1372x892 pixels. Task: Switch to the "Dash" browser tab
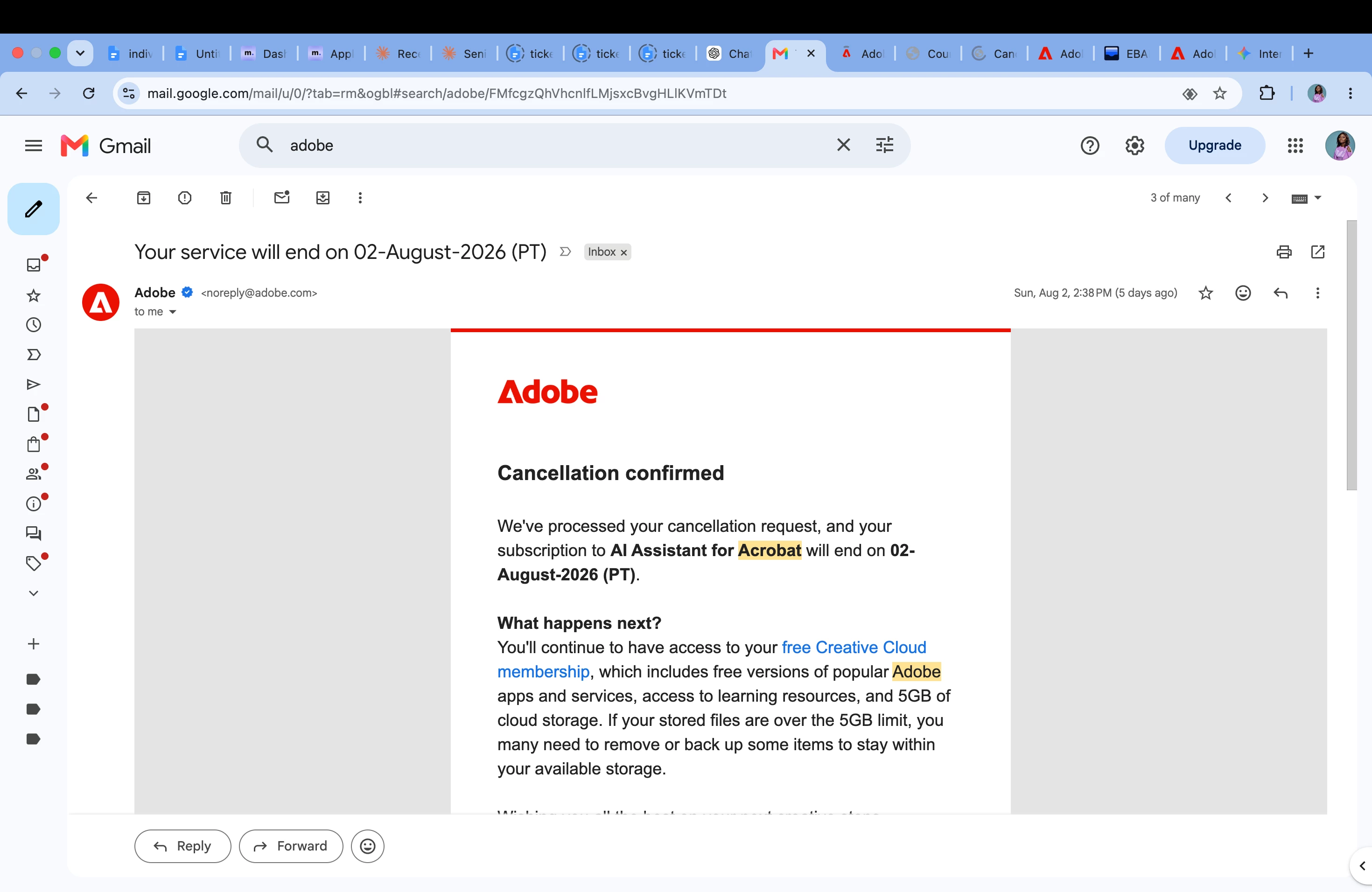tap(264, 54)
